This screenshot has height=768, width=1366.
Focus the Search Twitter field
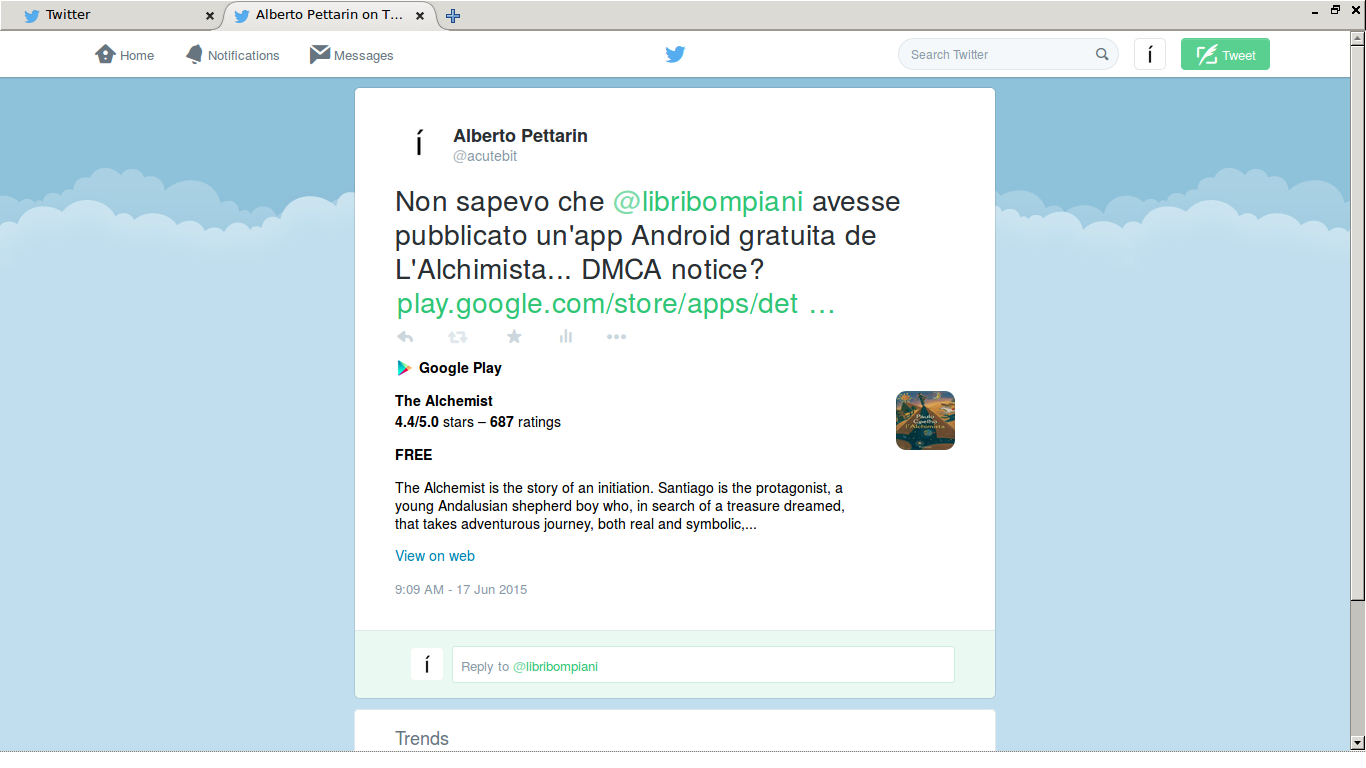coord(1008,54)
